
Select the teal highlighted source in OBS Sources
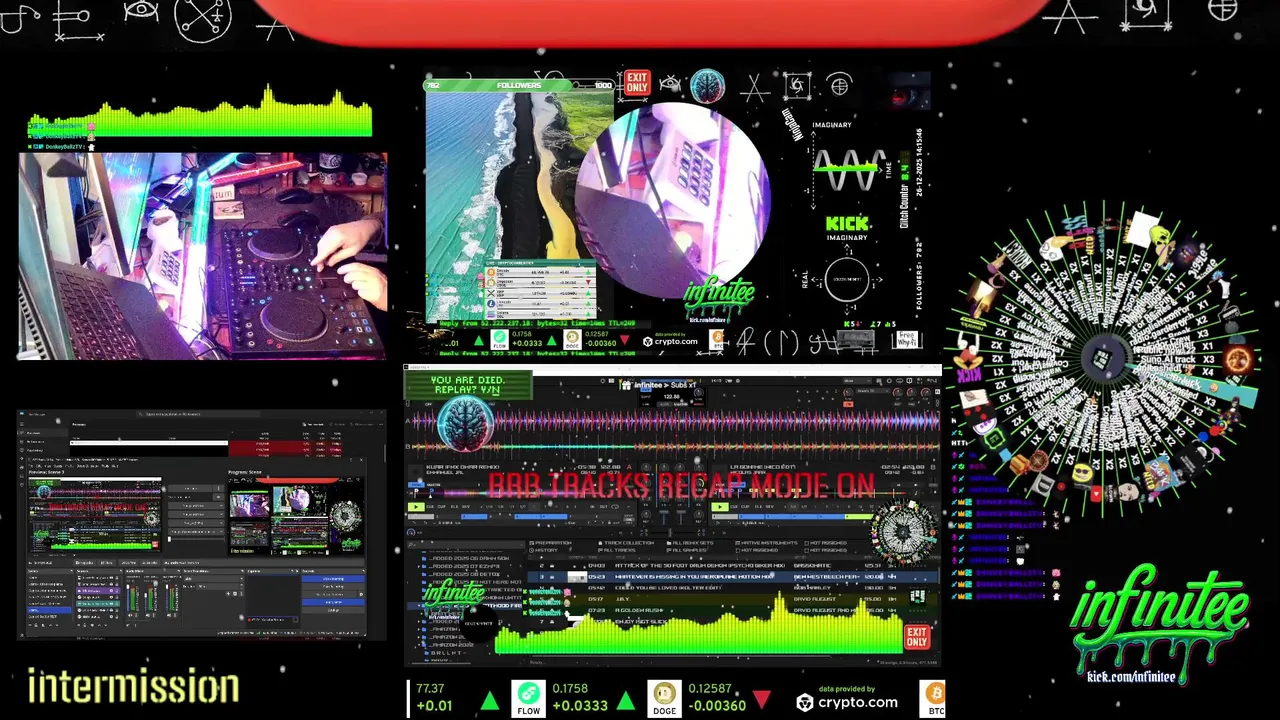(98, 603)
